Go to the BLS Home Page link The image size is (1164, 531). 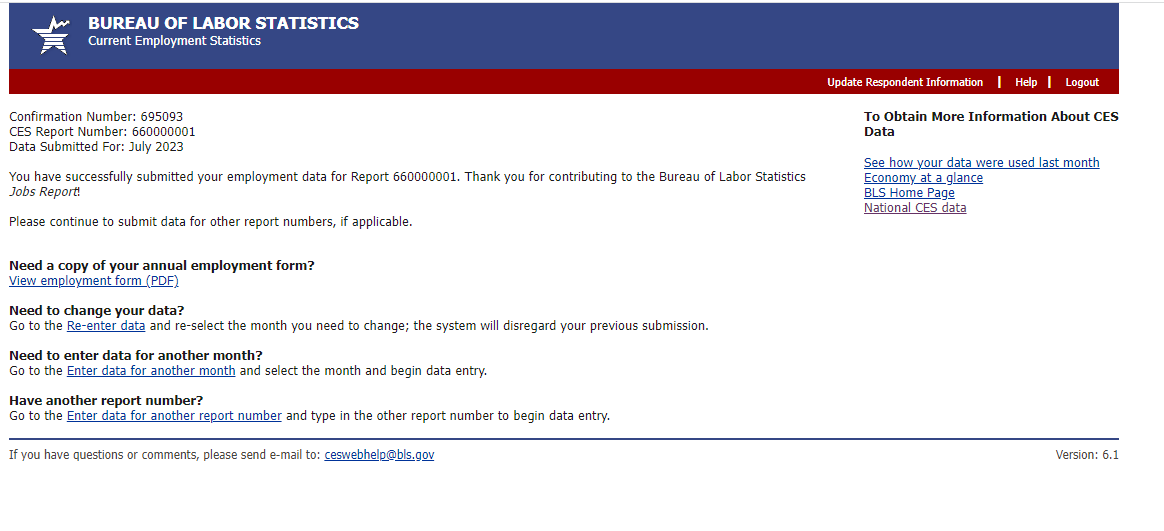[x=909, y=193]
